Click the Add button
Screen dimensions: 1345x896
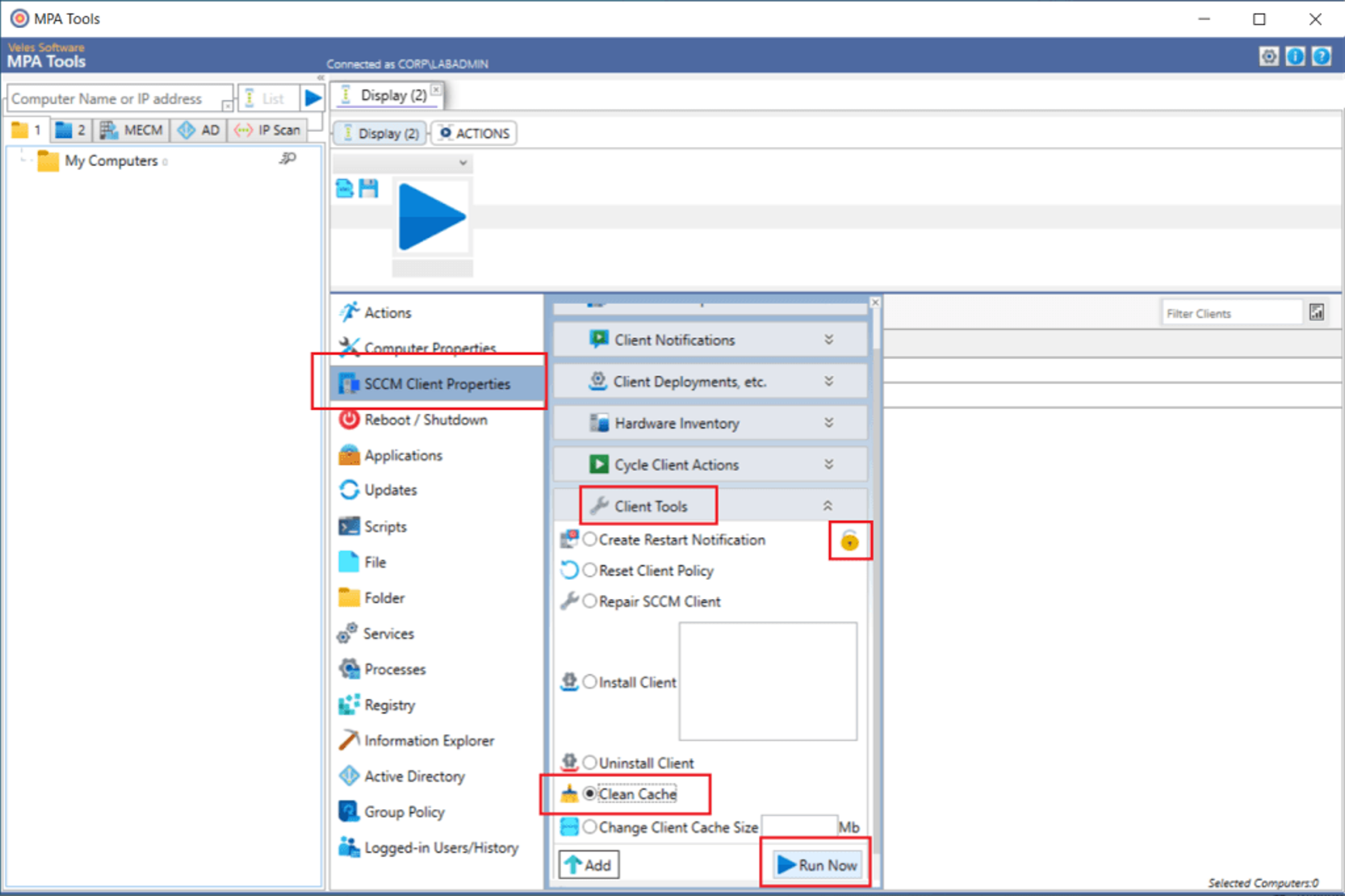pos(589,864)
